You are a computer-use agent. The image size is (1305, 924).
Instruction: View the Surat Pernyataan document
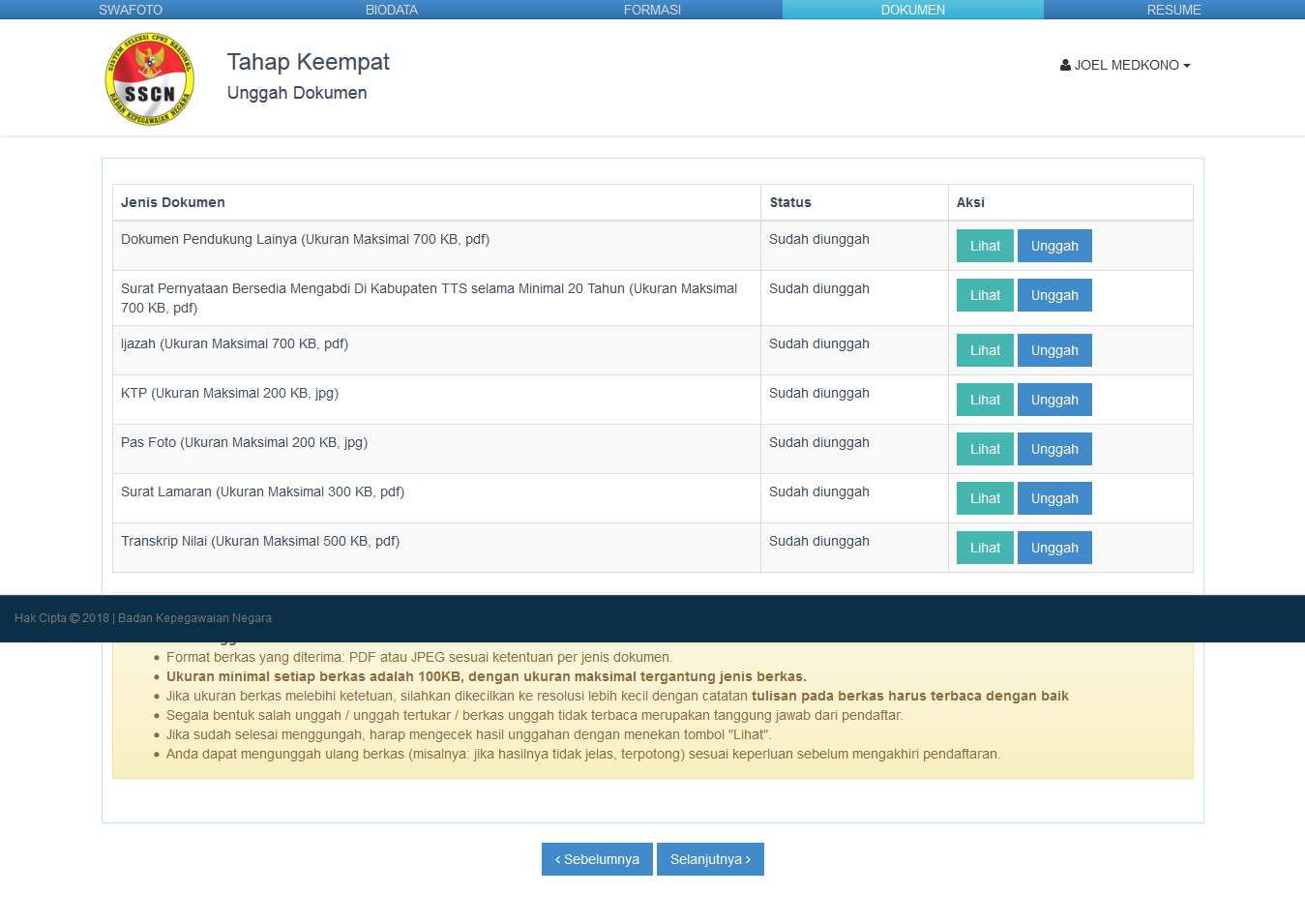985,295
